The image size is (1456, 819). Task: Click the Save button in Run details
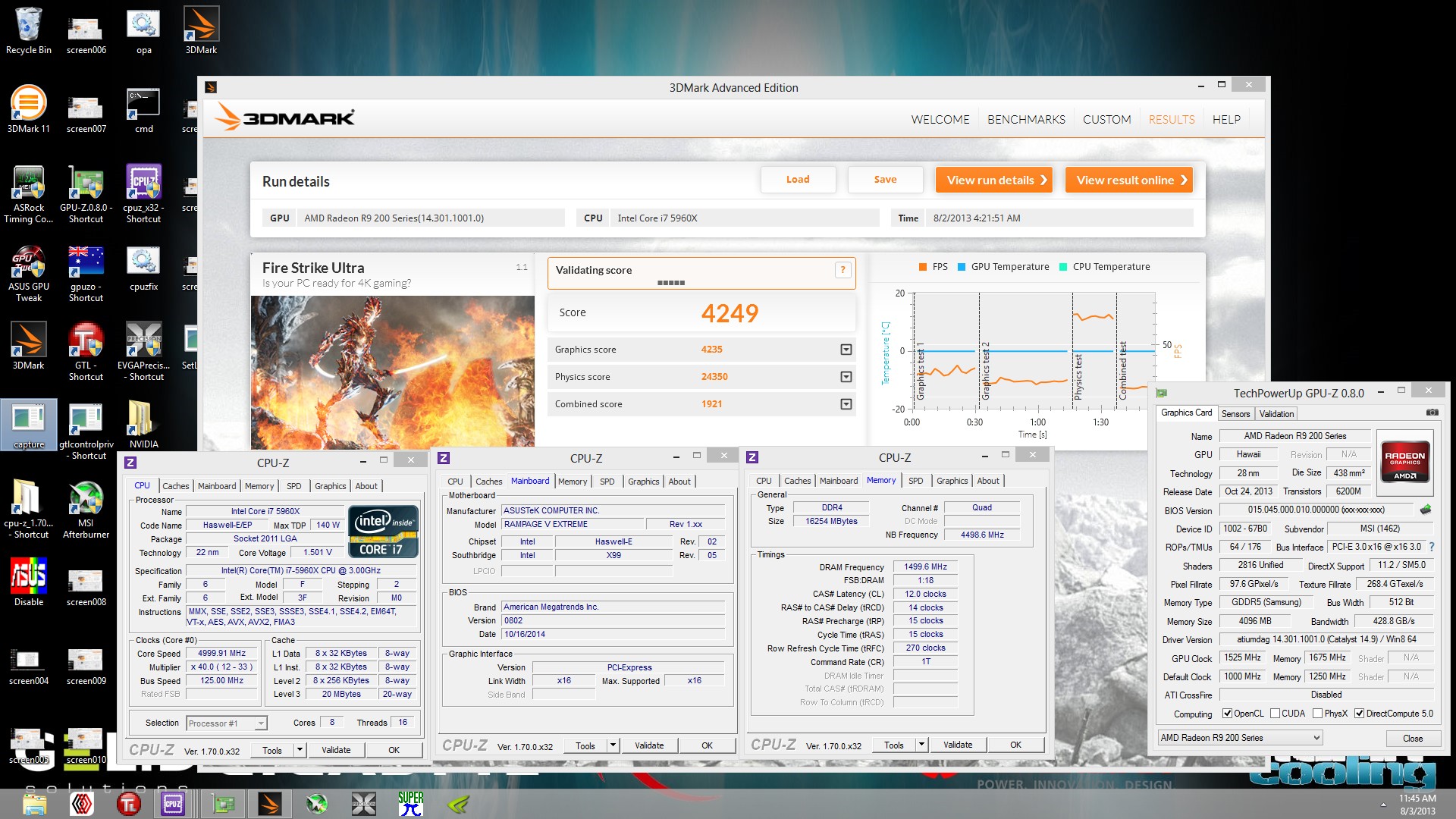pyautogui.click(x=885, y=180)
